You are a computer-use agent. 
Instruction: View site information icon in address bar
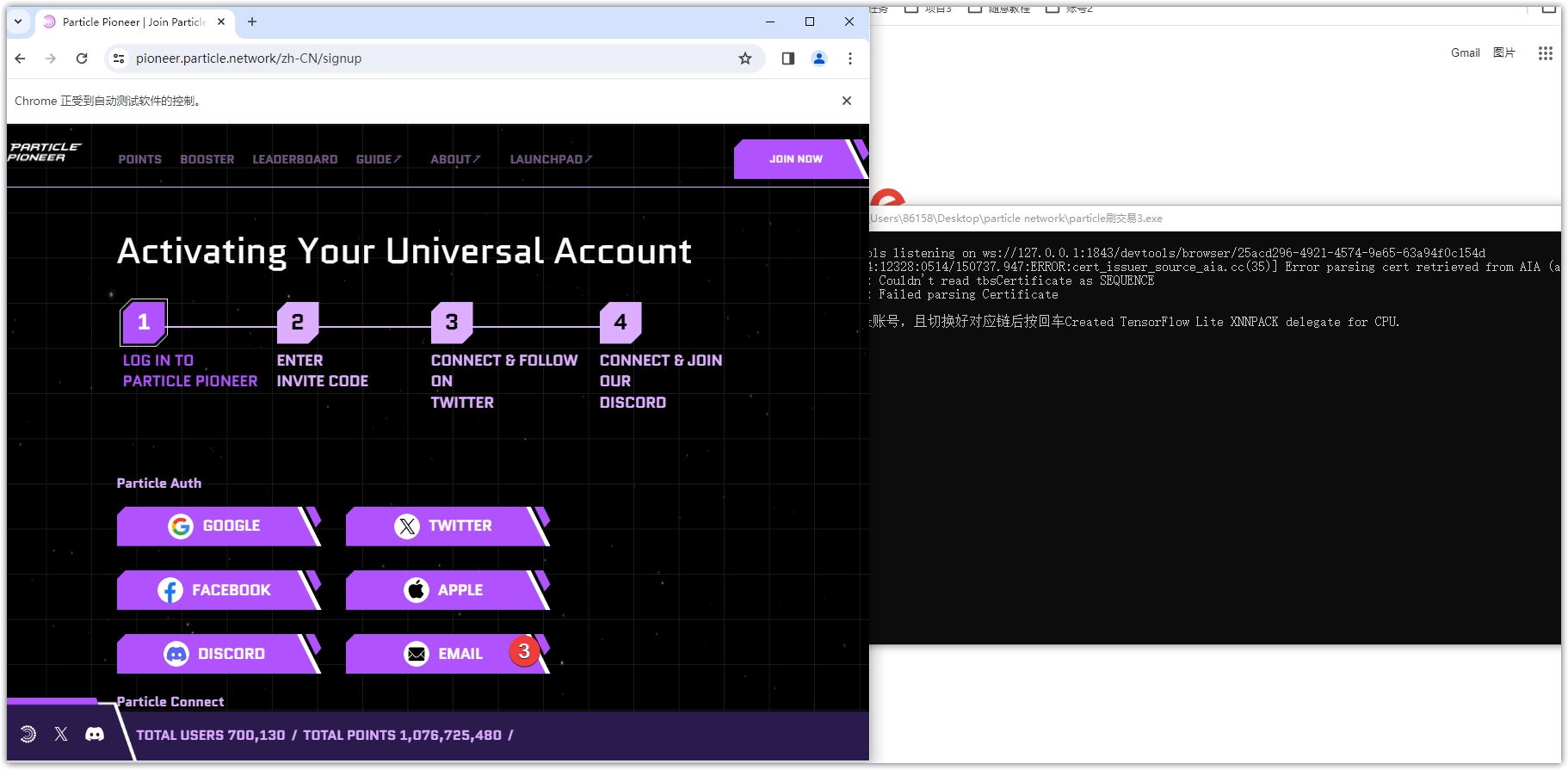tap(119, 59)
